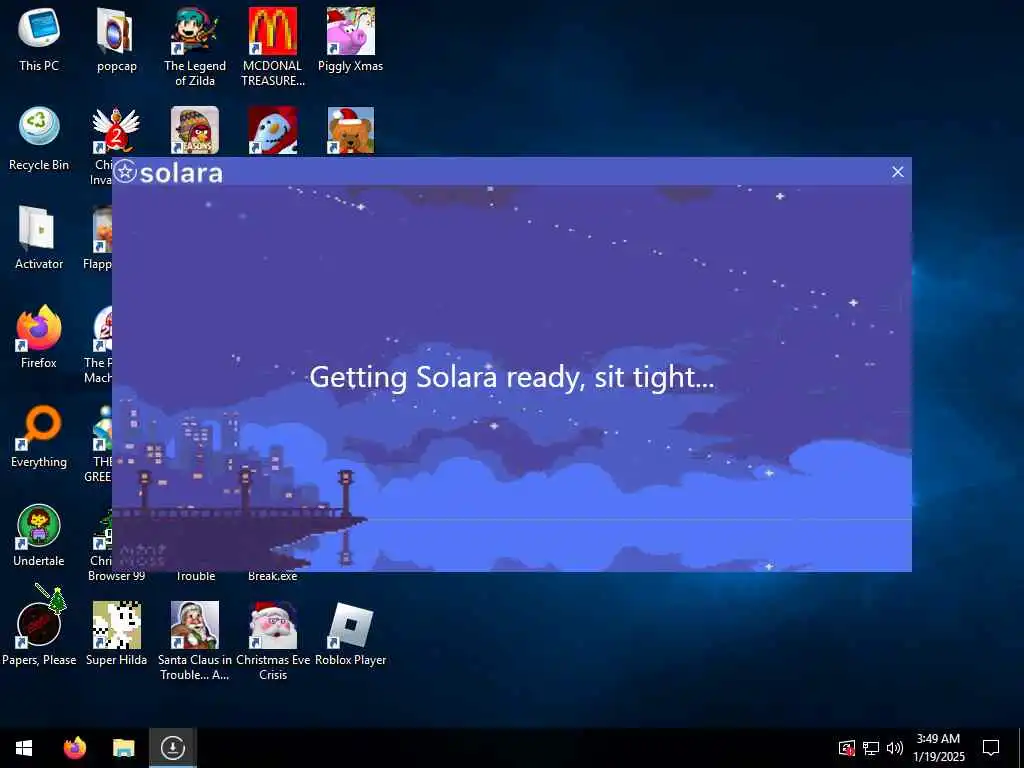This screenshot has height=768, width=1024.
Task: Open the popcap folder icon
Action: pyautogui.click(x=116, y=39)
